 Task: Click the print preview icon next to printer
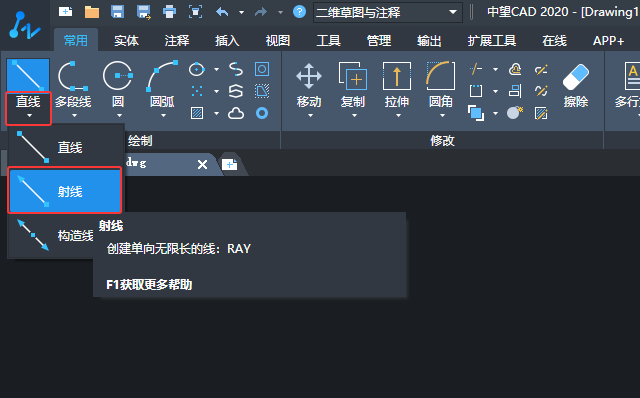click(x=196, y=12)
